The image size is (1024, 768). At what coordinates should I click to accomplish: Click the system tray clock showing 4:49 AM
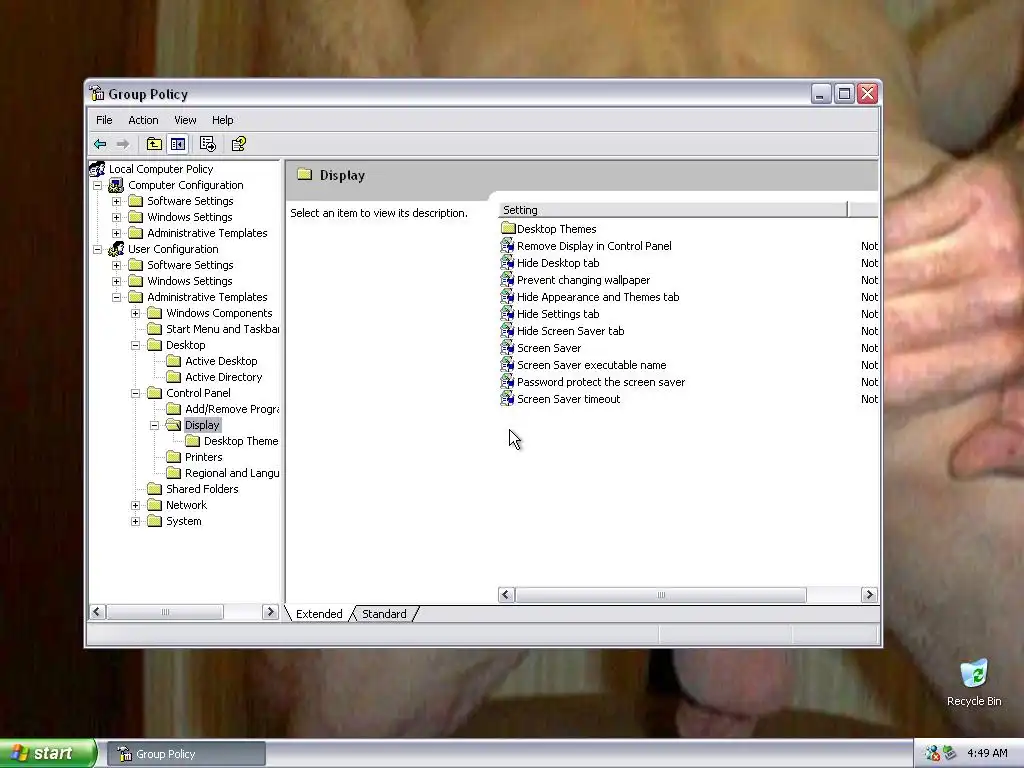tap(987, 753)
